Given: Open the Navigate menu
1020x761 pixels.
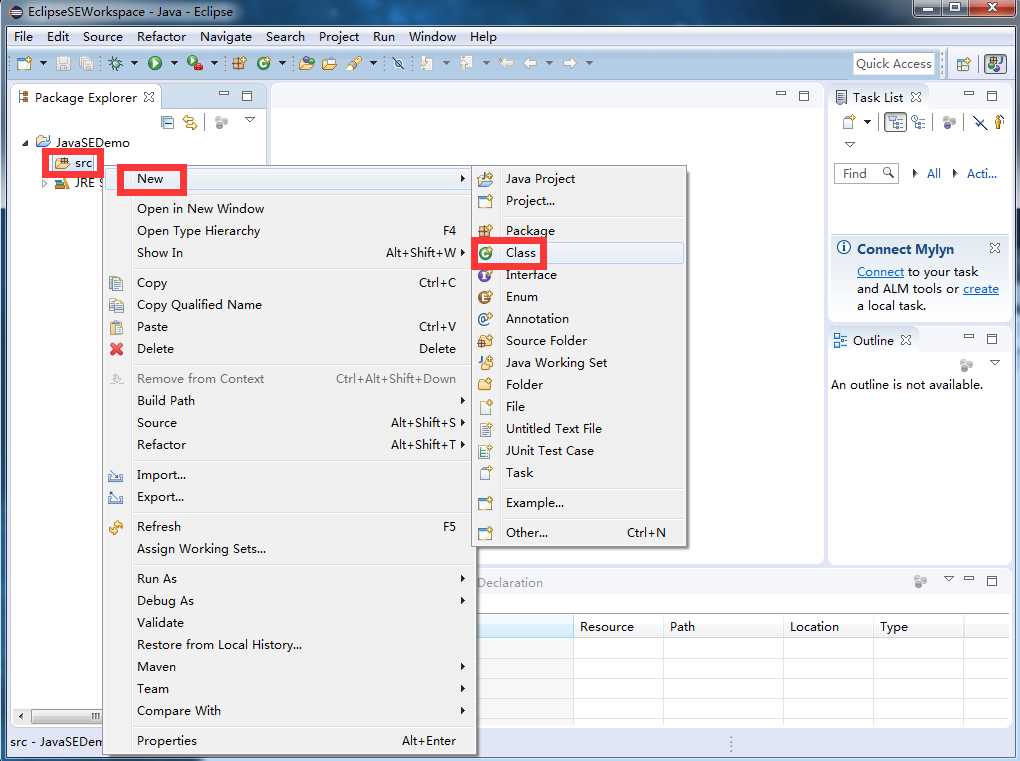Looking at the screenshot, I should coord(226,37).
